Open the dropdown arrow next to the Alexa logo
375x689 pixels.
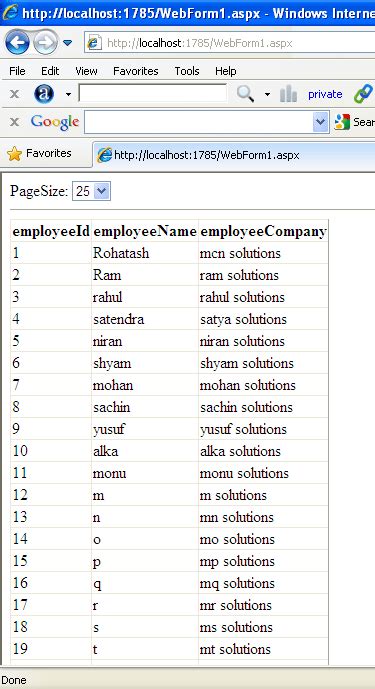pos(68,94)
